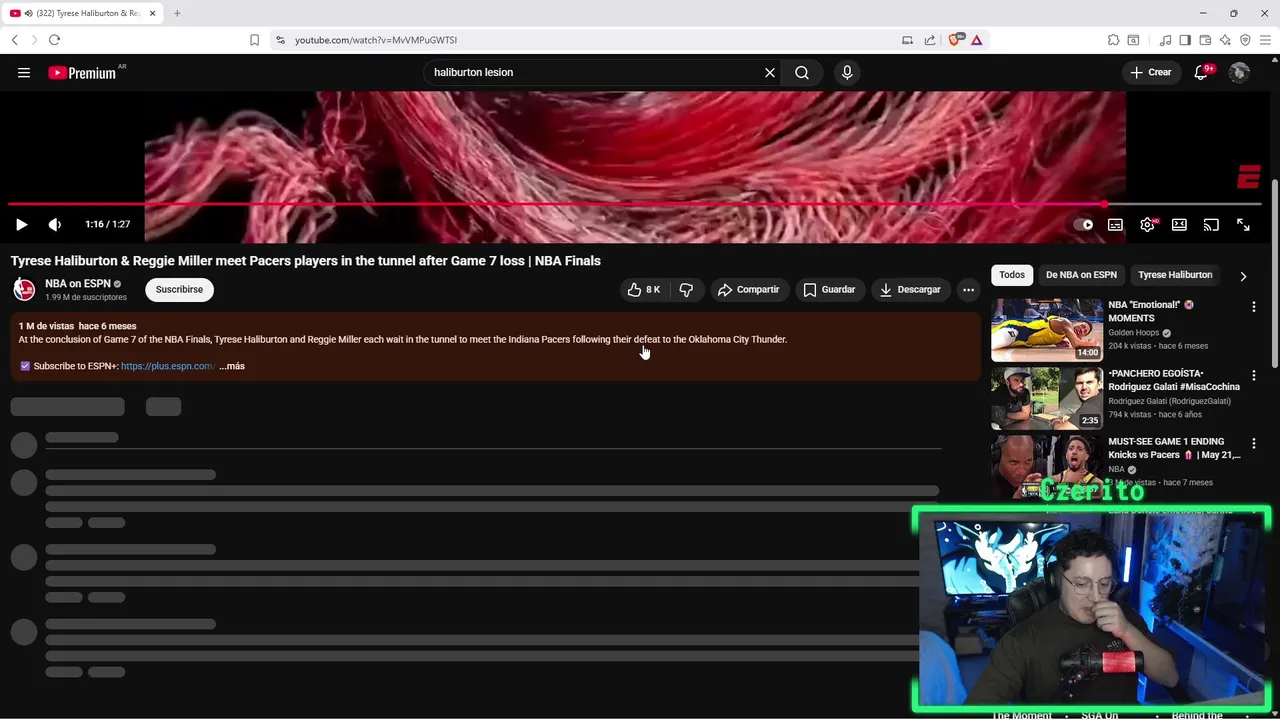This screenshot has height=720, width=1280.
Task: Open options menu for NBA "Emotional" MOMENTS
Action: tap(1253, 307)
